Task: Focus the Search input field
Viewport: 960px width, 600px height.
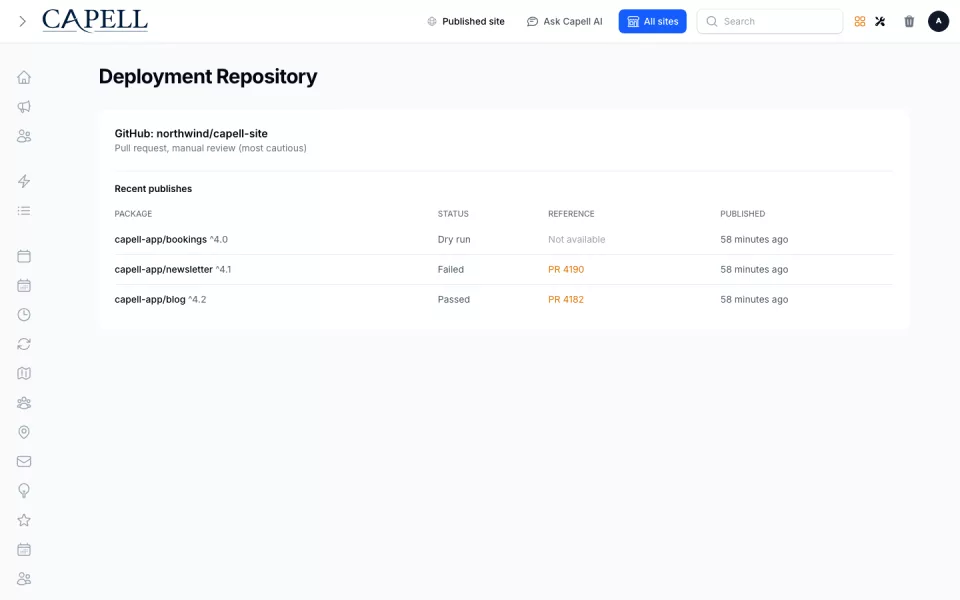Action: 770,21
